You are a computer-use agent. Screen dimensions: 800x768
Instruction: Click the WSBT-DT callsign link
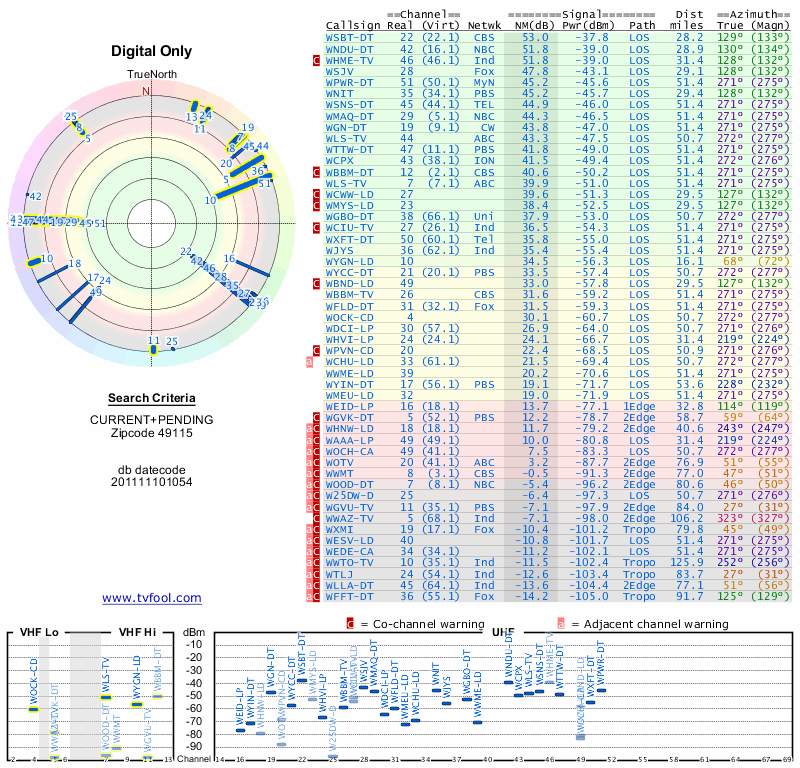click(x=349, y=38)
